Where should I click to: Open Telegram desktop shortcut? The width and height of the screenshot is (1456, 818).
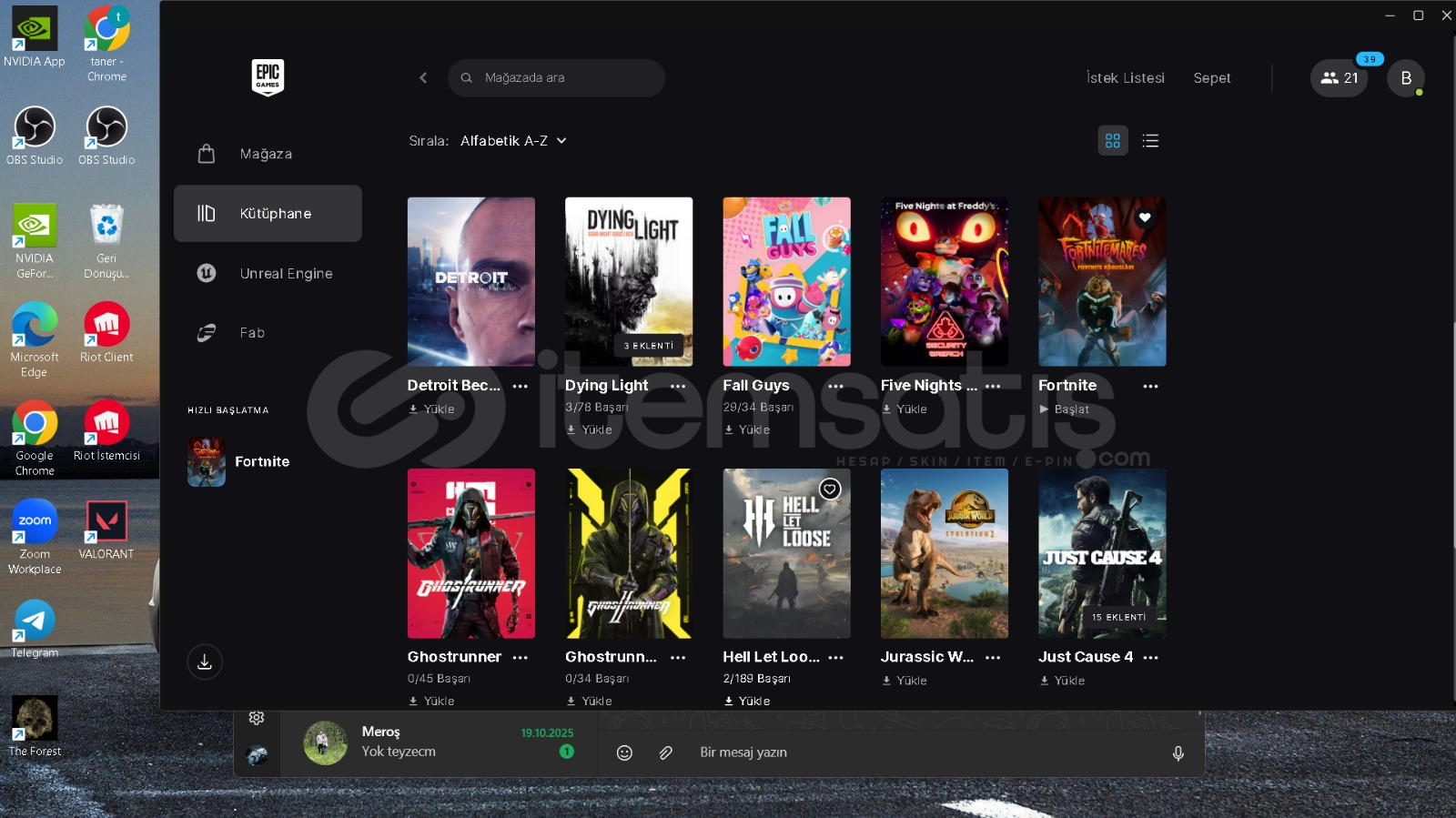35,629
